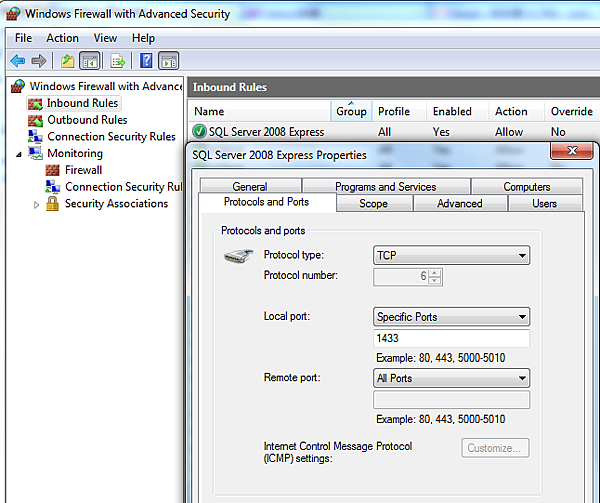Select Outbound Rules in the tree

click(87, 120)
